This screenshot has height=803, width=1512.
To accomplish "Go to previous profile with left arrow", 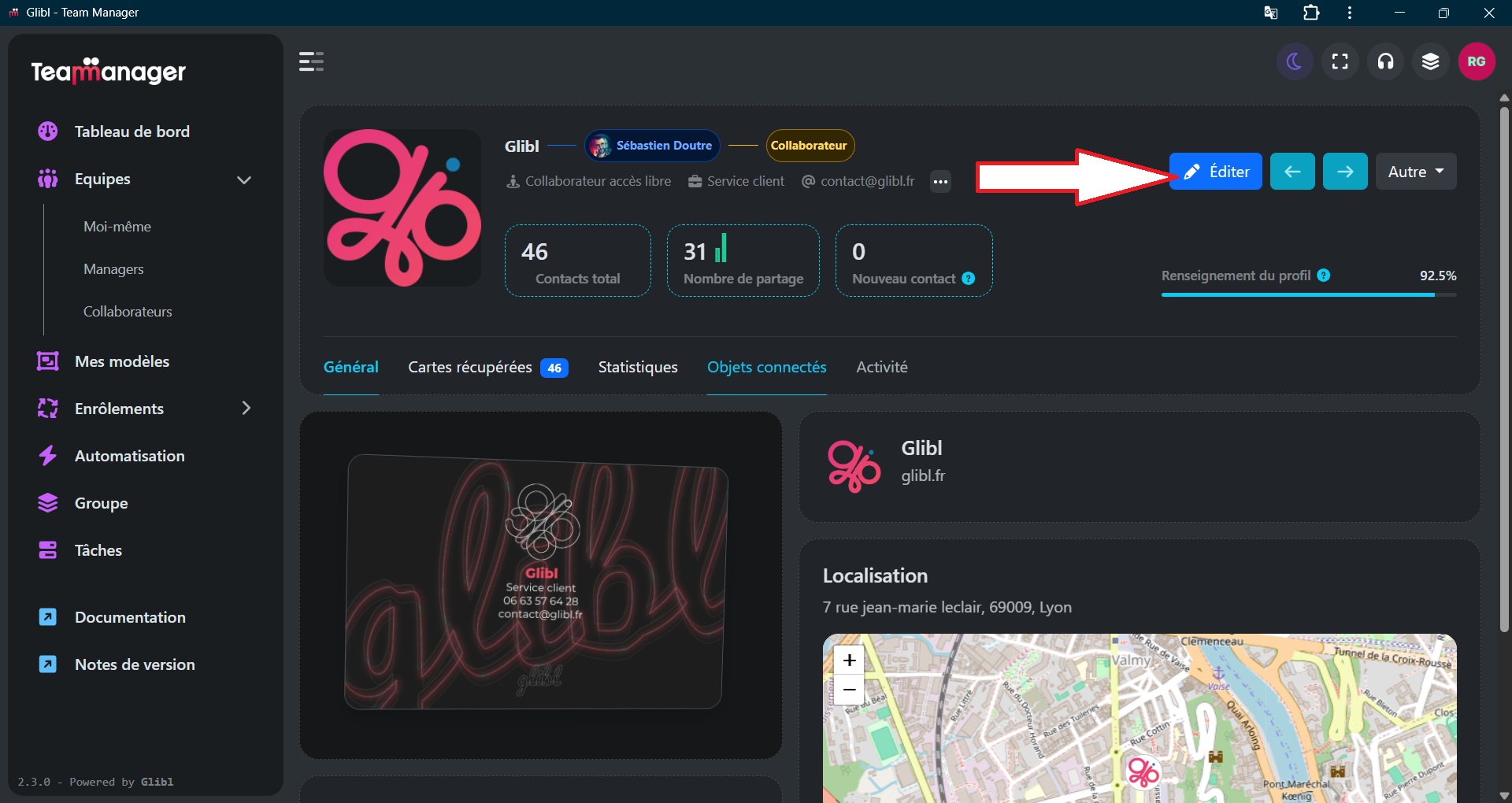I will click(x=1291, y=172).
